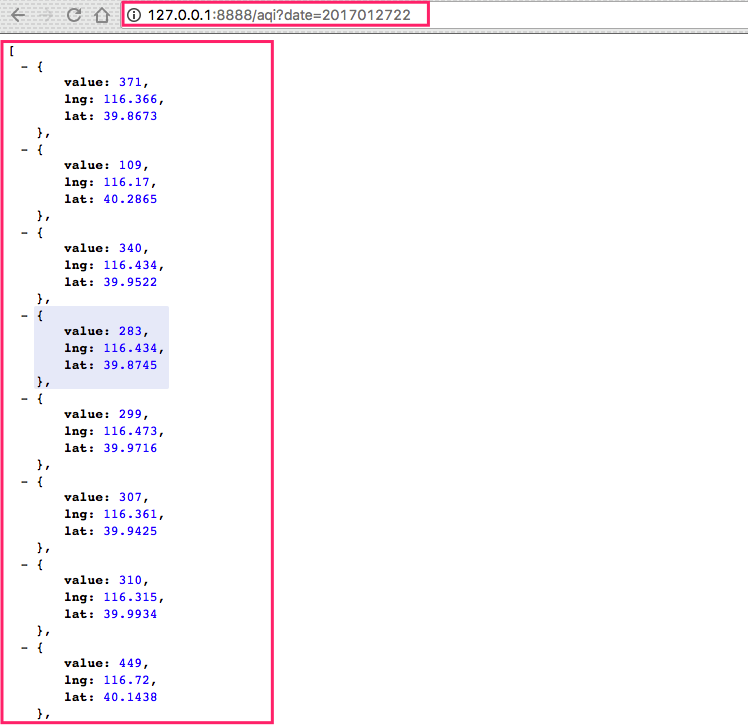Select lng value 116.72
The width and height of the screenshot is (748, 725).
pos(126,680)
